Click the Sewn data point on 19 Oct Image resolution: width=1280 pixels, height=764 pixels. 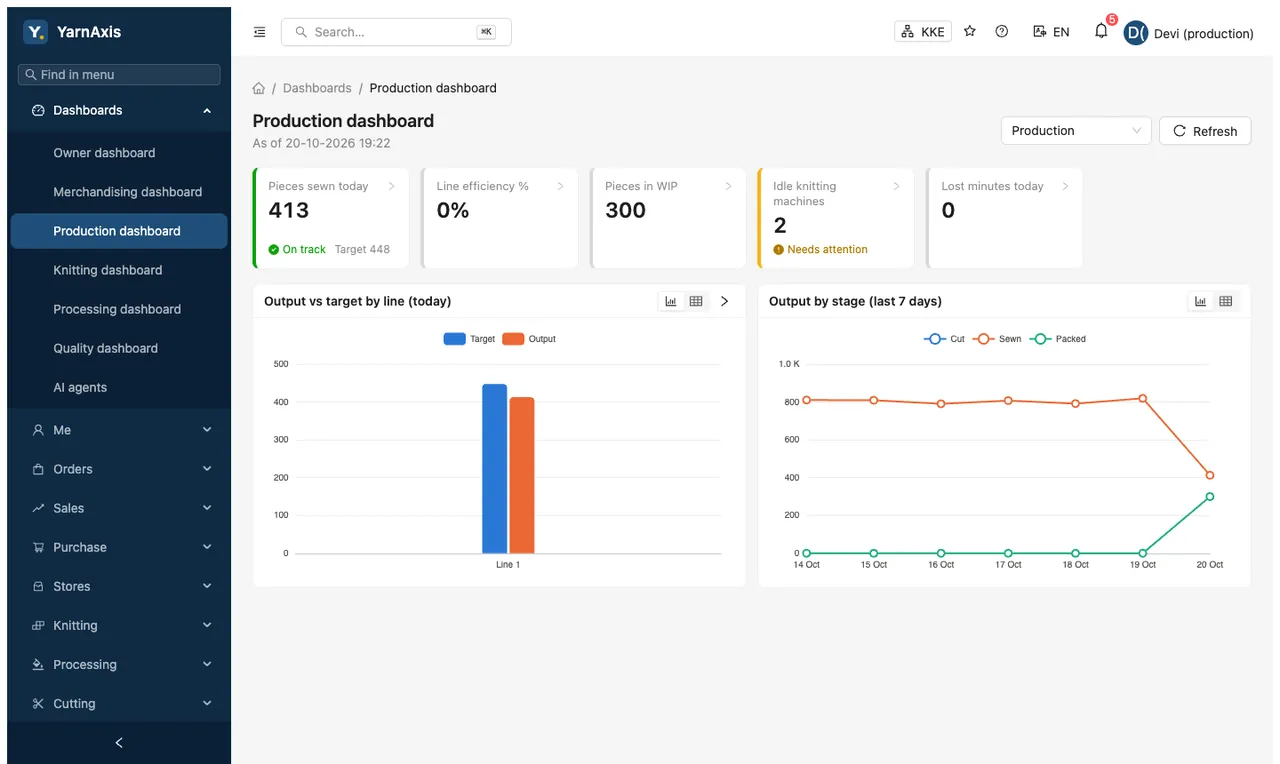pos(1142,398)
